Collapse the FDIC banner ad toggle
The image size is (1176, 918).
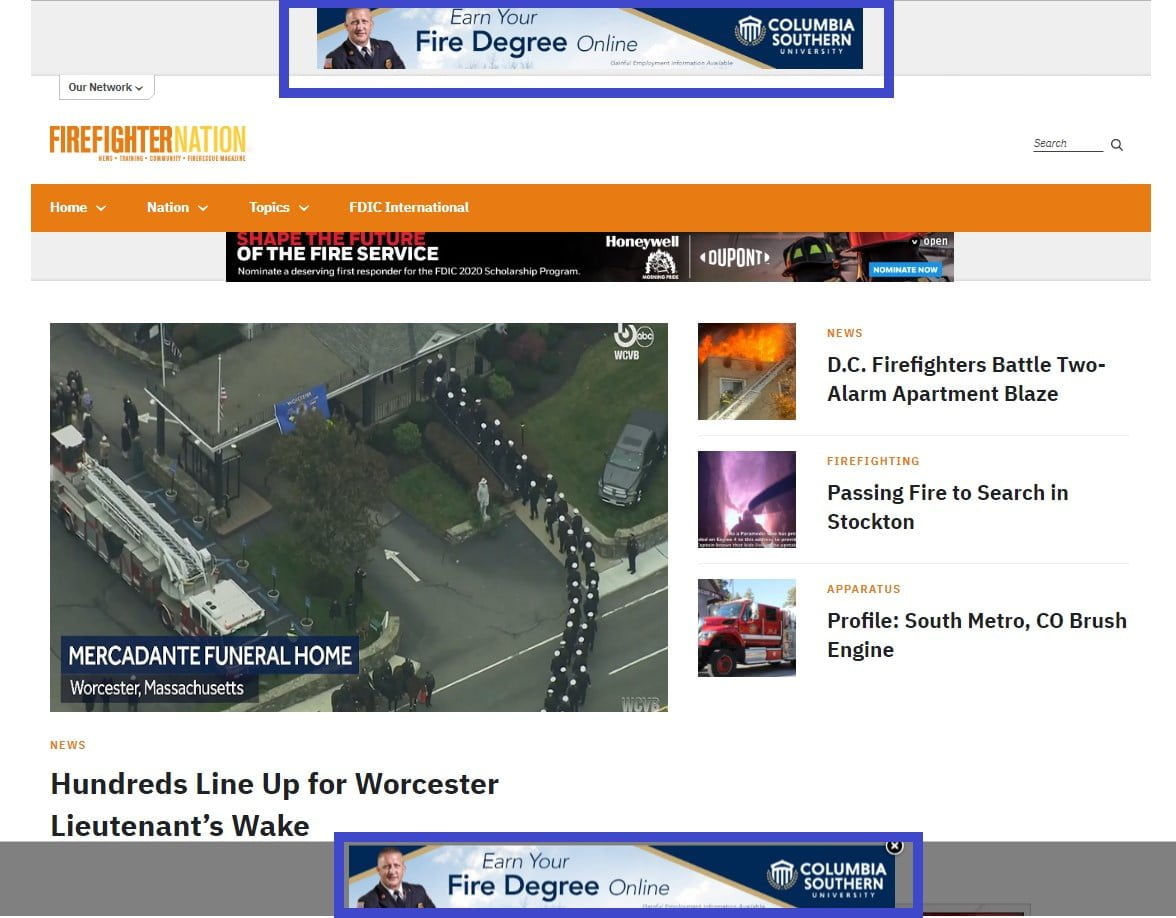[x=930, y=241]
